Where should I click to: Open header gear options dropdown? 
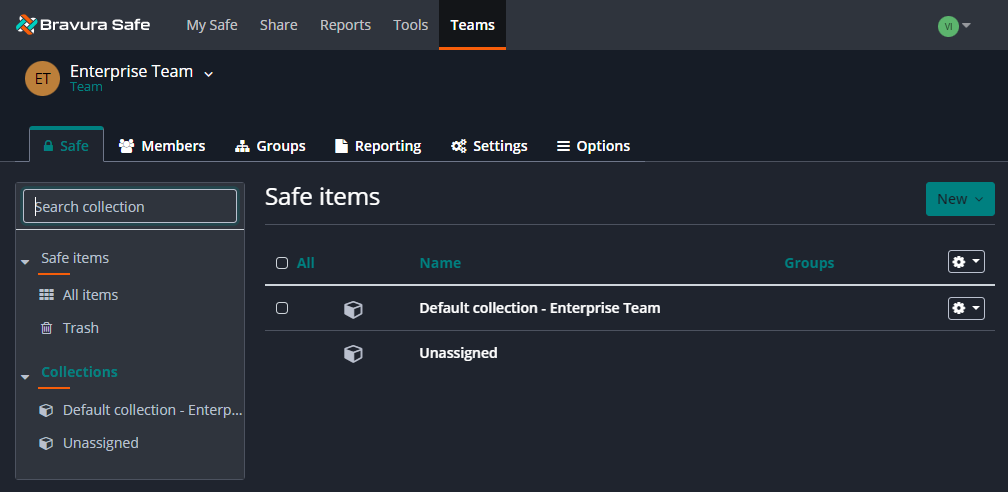pos(966,262)
